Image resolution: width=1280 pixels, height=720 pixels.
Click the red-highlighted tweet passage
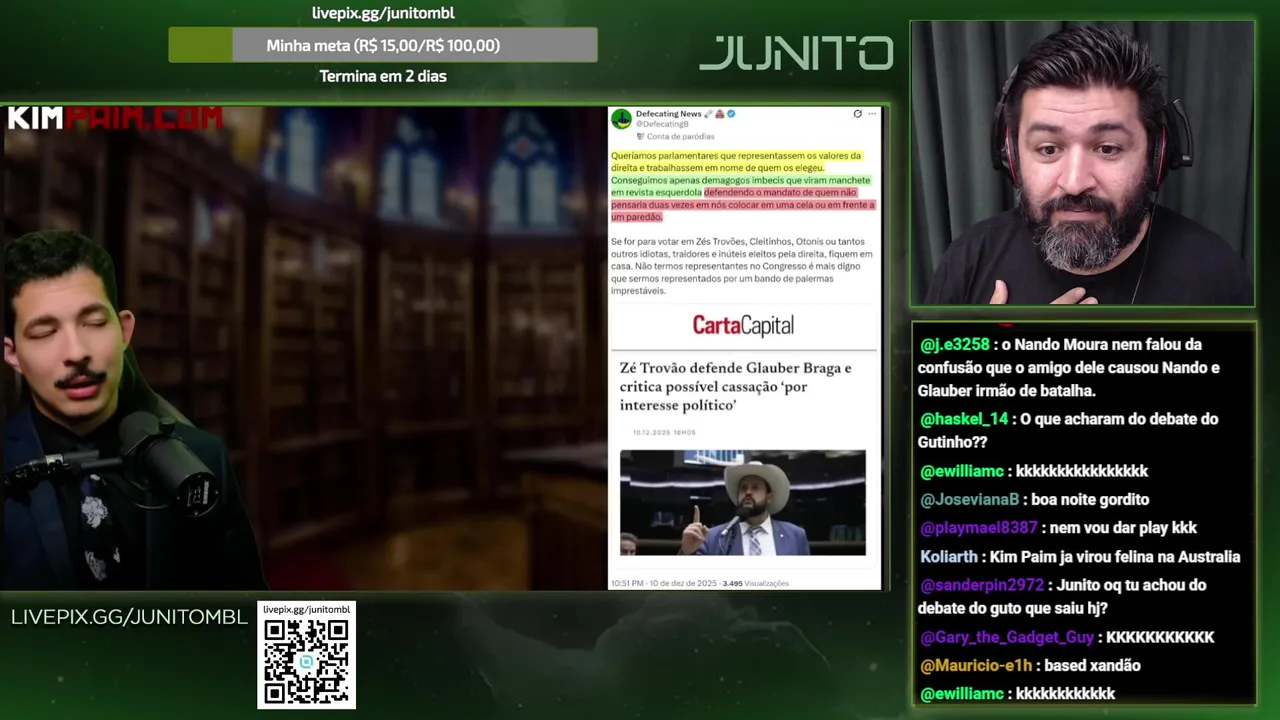[x=742, y=205]
